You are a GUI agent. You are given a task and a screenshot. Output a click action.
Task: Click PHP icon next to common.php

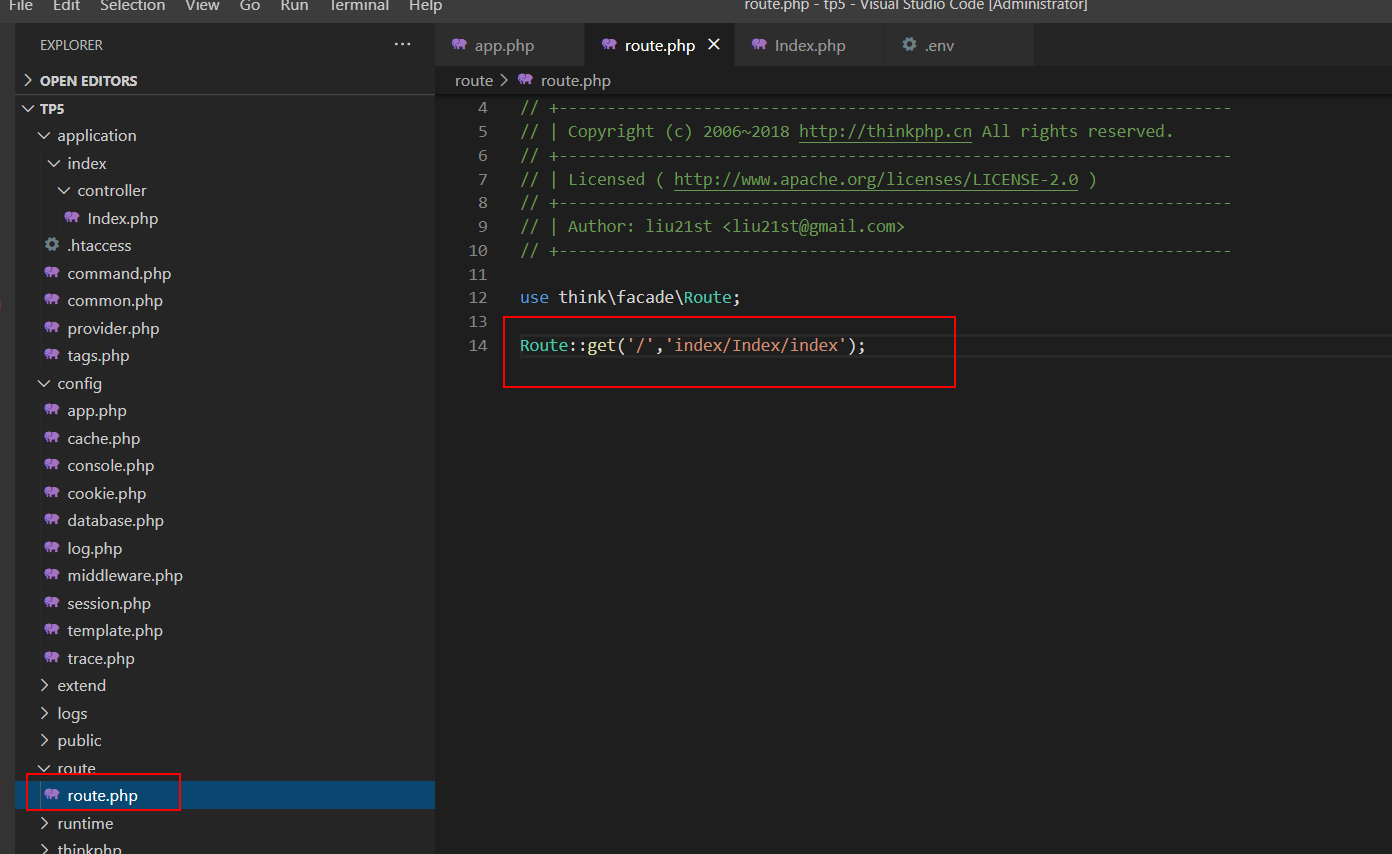[x=52, y=300]
